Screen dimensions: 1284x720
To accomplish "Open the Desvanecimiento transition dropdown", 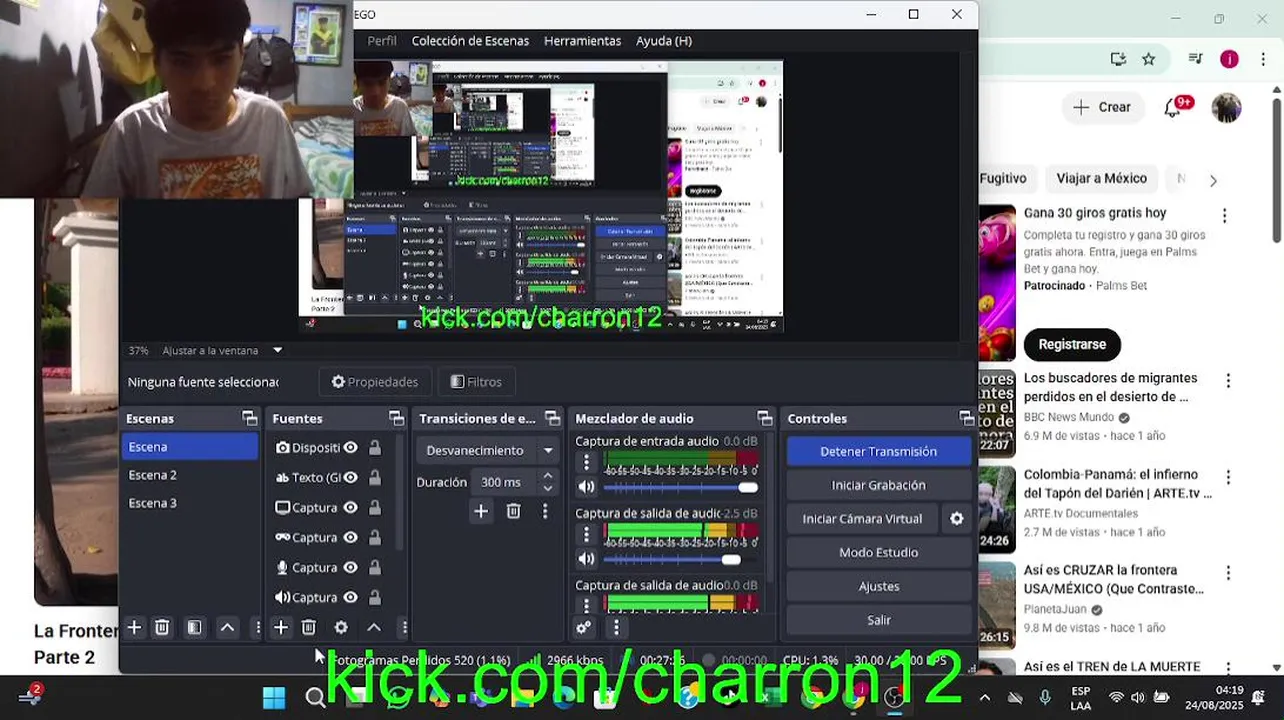I will (x=487, y=451).
